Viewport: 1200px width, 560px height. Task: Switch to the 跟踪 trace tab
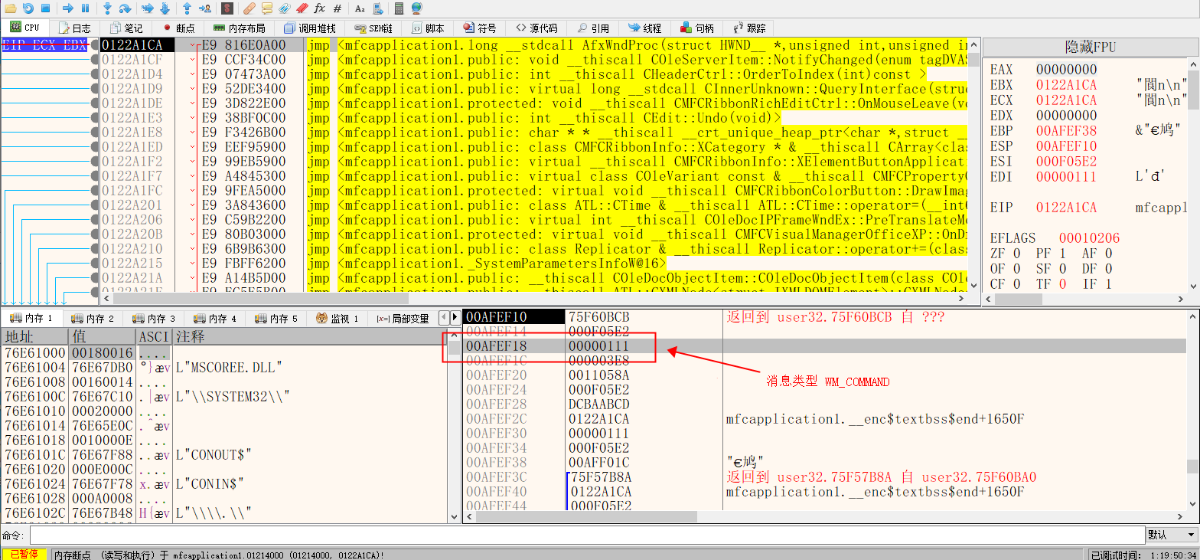750,27
